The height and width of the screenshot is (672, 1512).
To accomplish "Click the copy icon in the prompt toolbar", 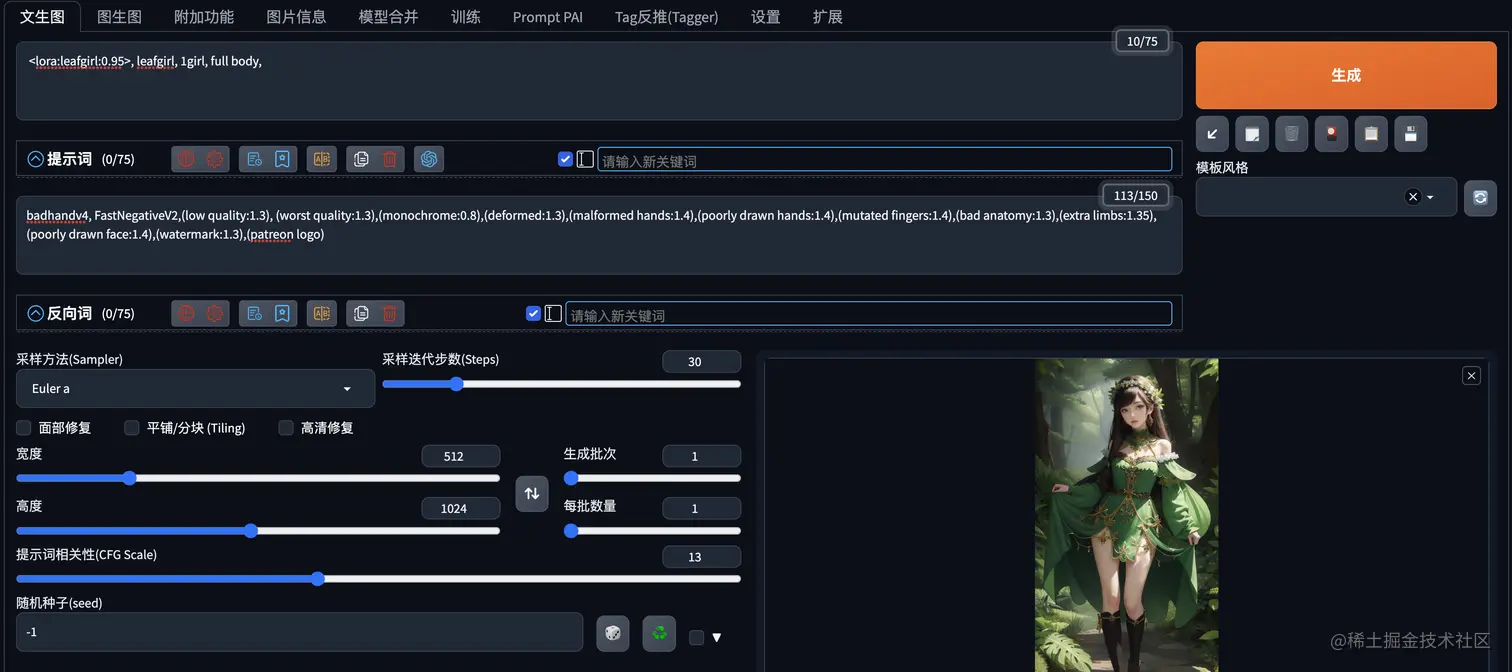I will coord(360,158).
